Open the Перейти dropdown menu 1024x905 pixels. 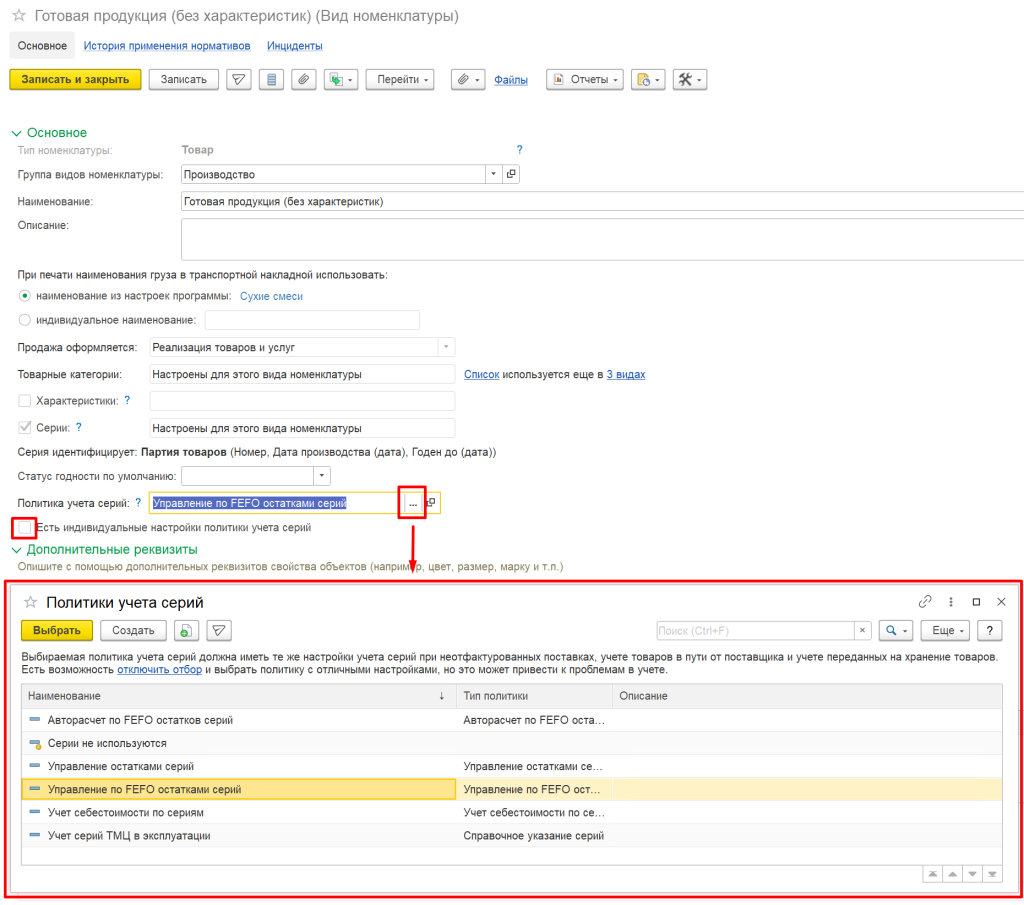400,80
